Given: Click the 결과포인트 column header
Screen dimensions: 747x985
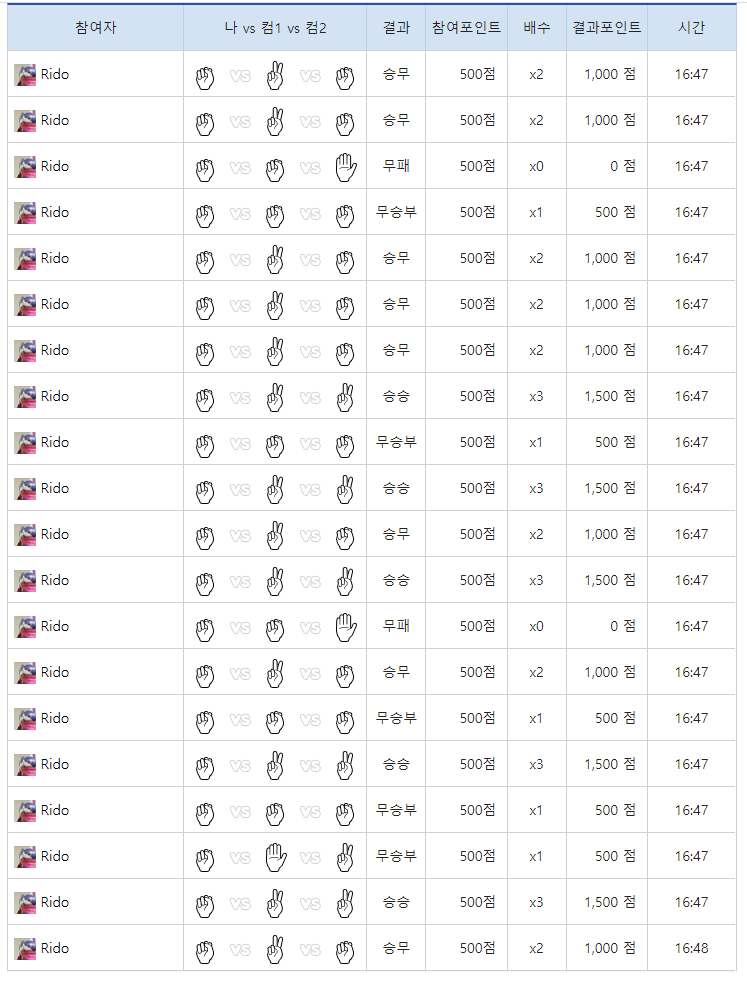Looking at the screenshot, I should 607,28.
